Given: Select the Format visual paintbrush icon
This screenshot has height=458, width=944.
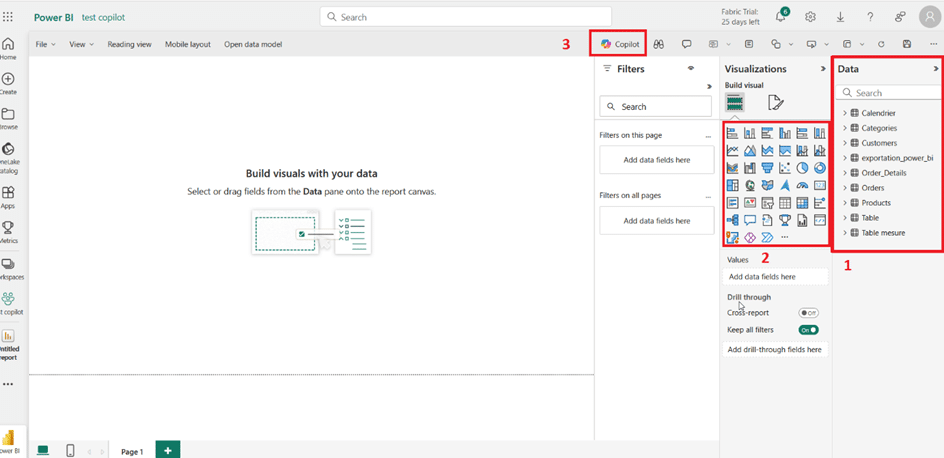Looking at the screenshot, I should [775, 103].
